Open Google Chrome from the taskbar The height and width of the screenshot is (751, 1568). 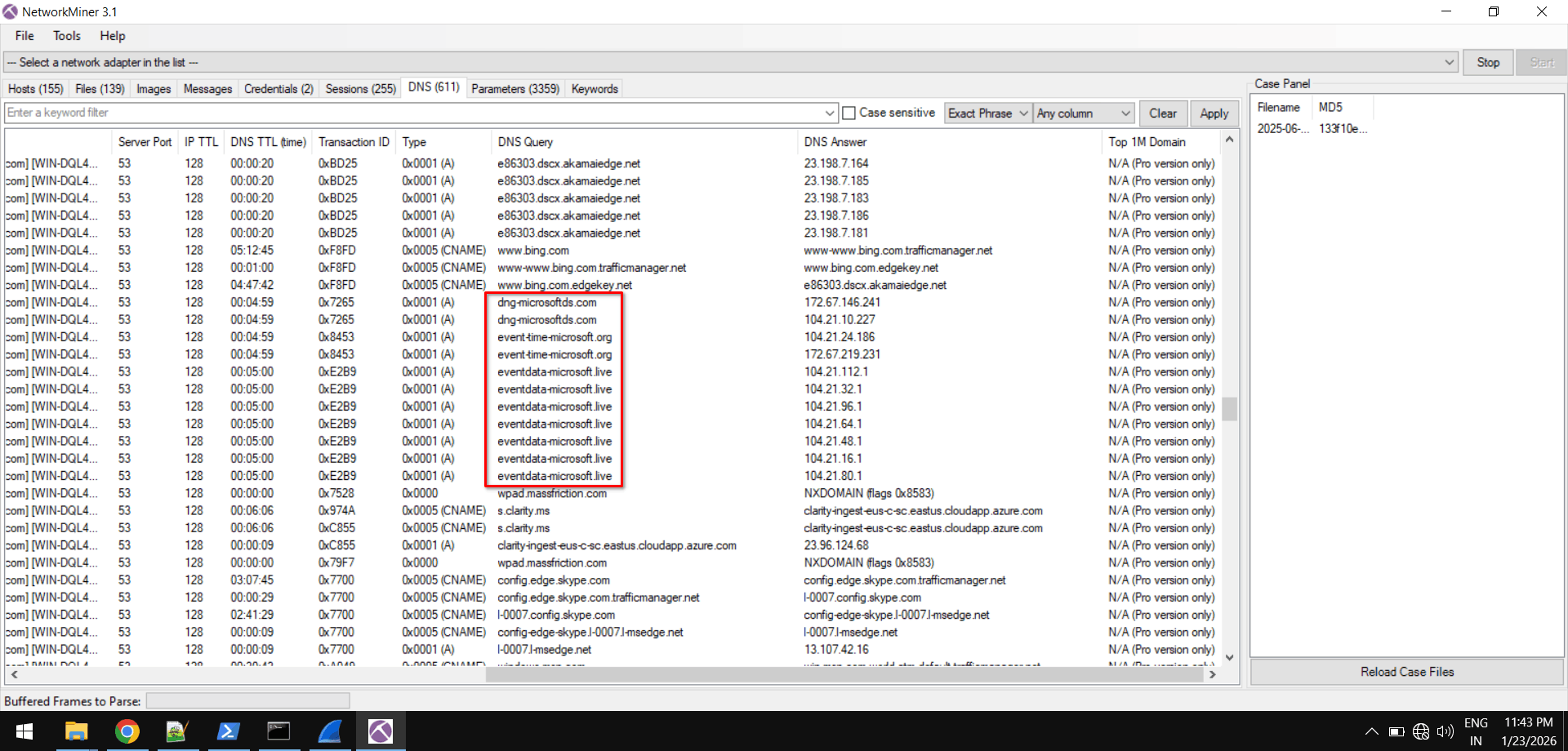coord(127,731)
